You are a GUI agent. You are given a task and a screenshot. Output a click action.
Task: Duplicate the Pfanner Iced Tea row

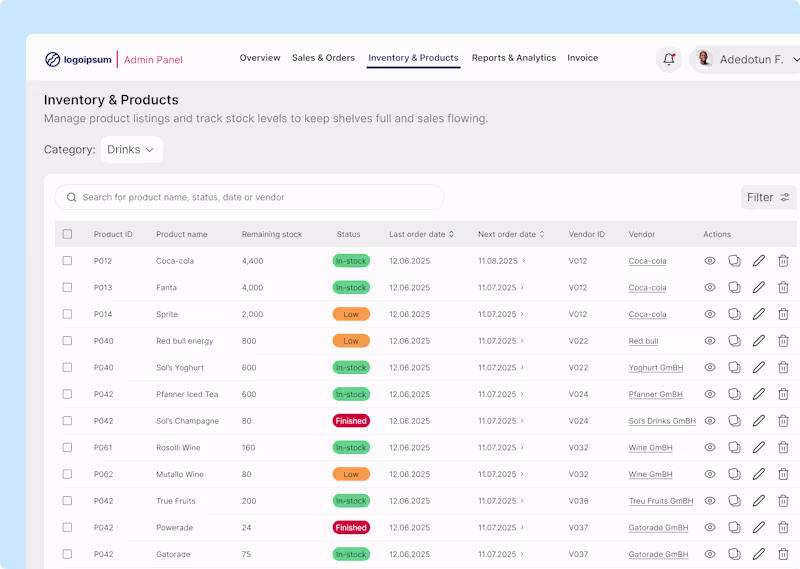click(734, 394)
